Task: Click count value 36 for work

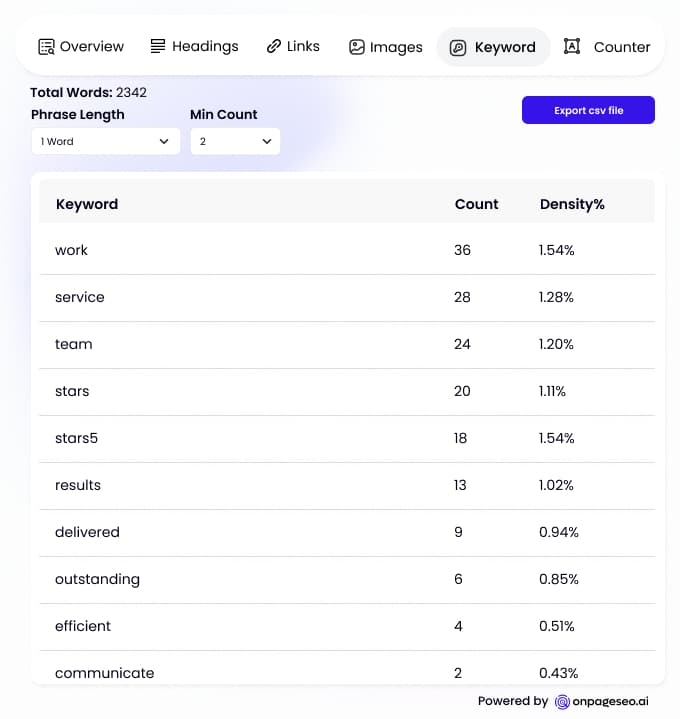Action: pos(462,250)
